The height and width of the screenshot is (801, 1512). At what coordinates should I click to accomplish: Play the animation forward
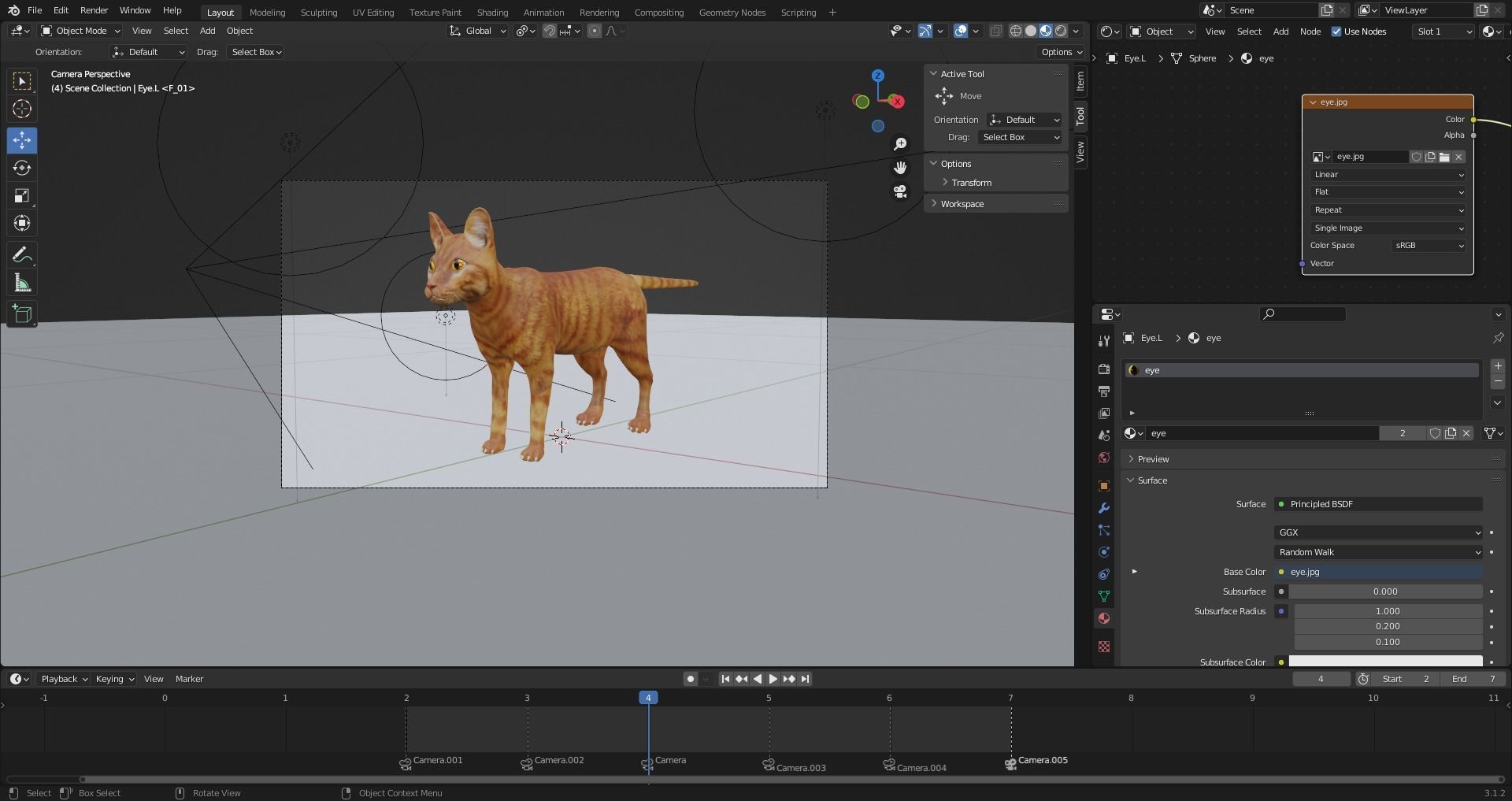point(773,679)
